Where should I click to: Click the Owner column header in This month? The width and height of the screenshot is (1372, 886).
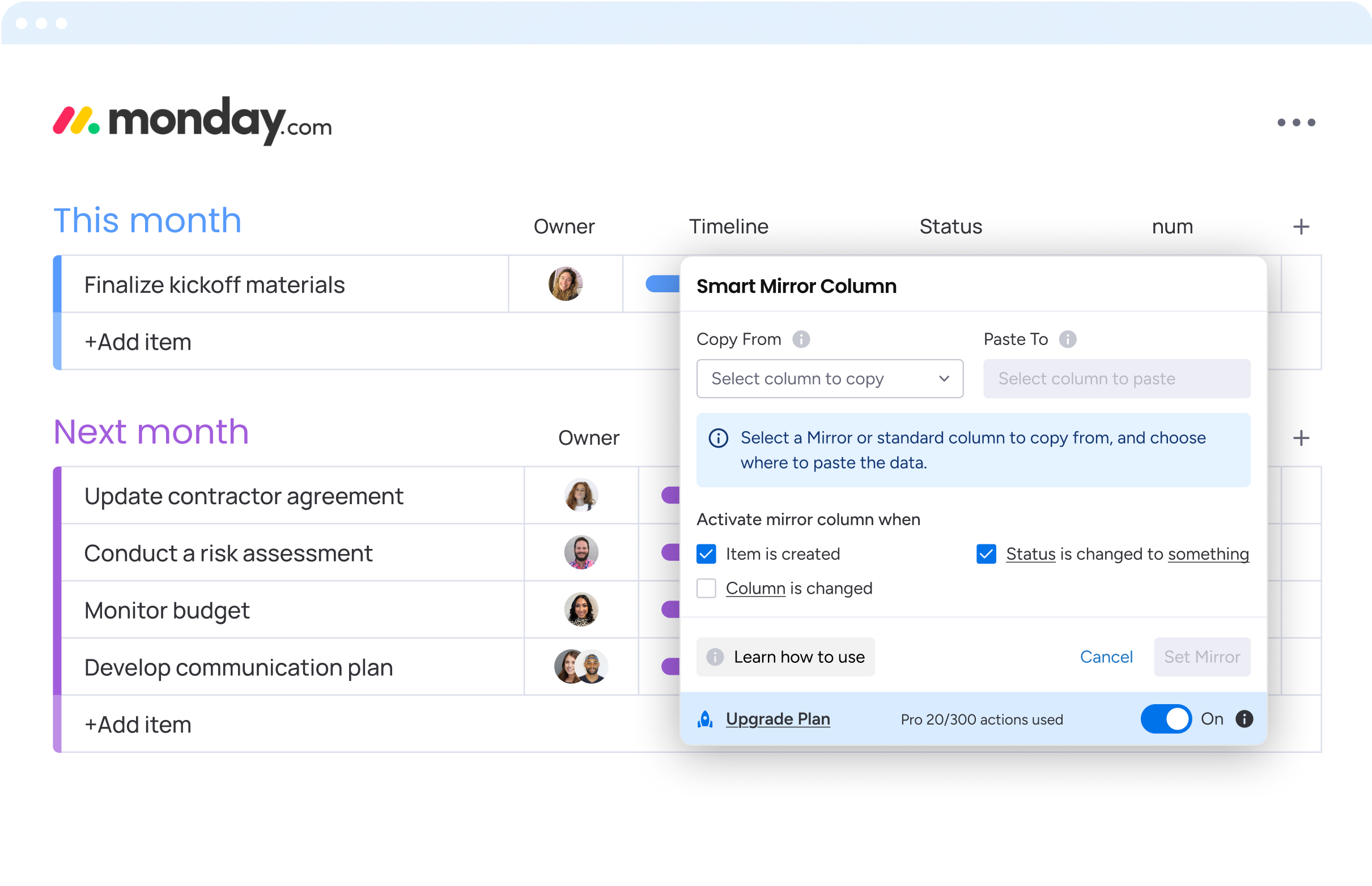click(564, 227)
